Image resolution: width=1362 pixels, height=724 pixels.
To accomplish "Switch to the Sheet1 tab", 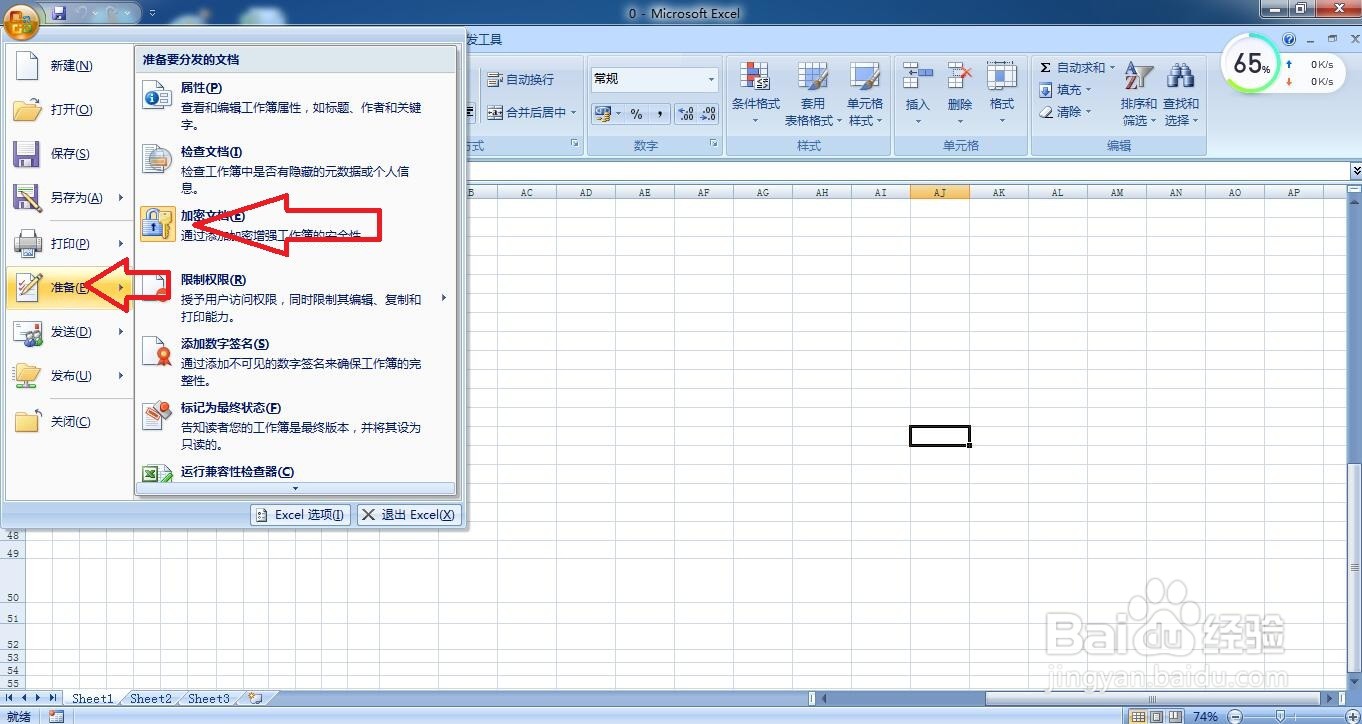I will [x=92, y=699].
